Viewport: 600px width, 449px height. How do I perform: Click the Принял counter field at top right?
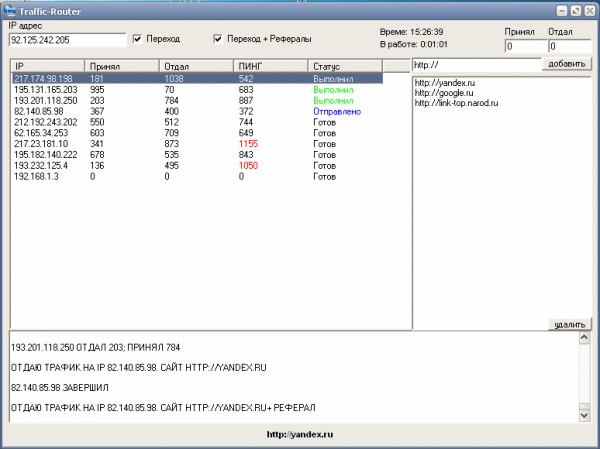525,46
